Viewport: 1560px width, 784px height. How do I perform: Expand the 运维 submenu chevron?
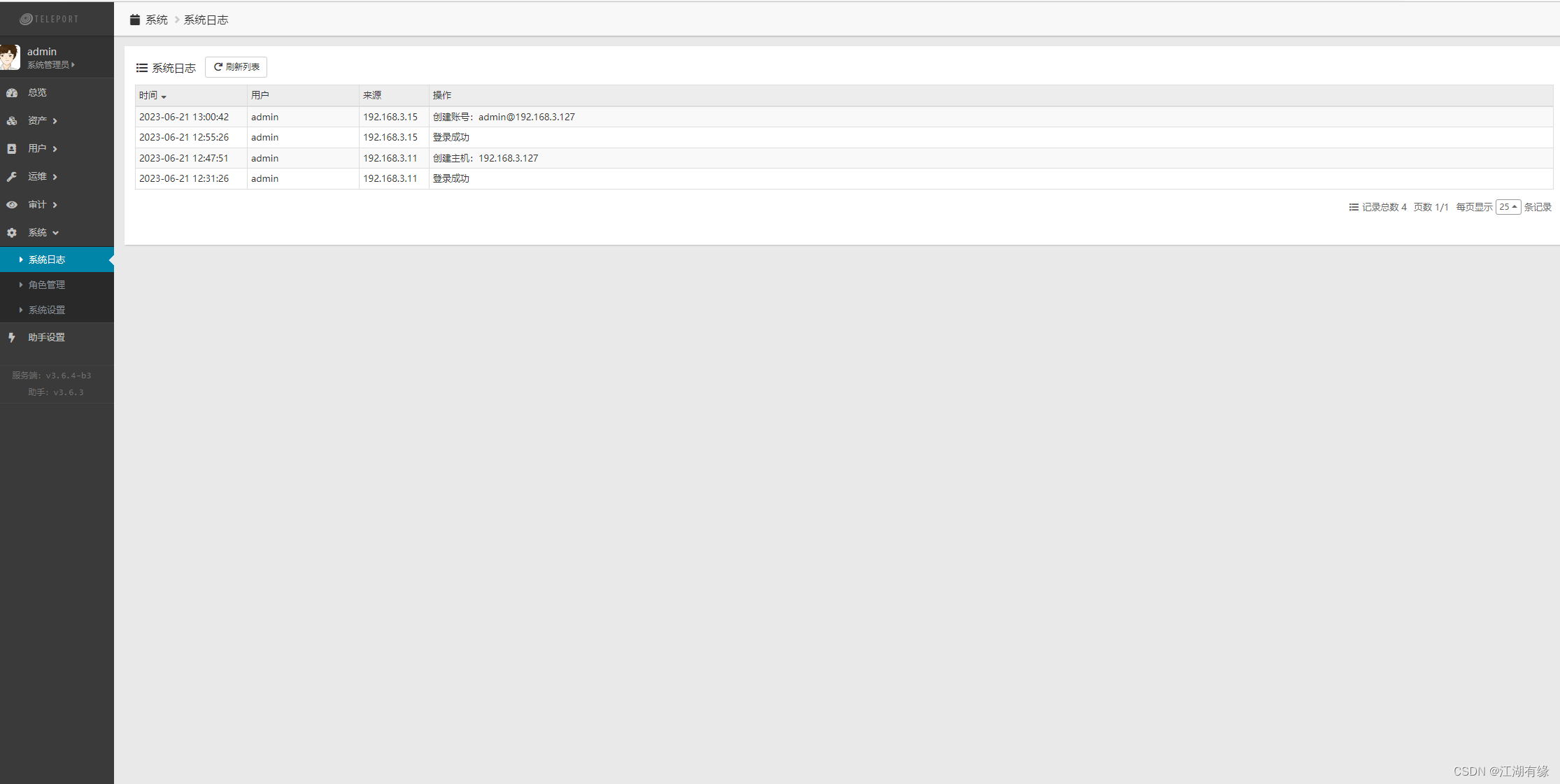[x=55, y=177]
